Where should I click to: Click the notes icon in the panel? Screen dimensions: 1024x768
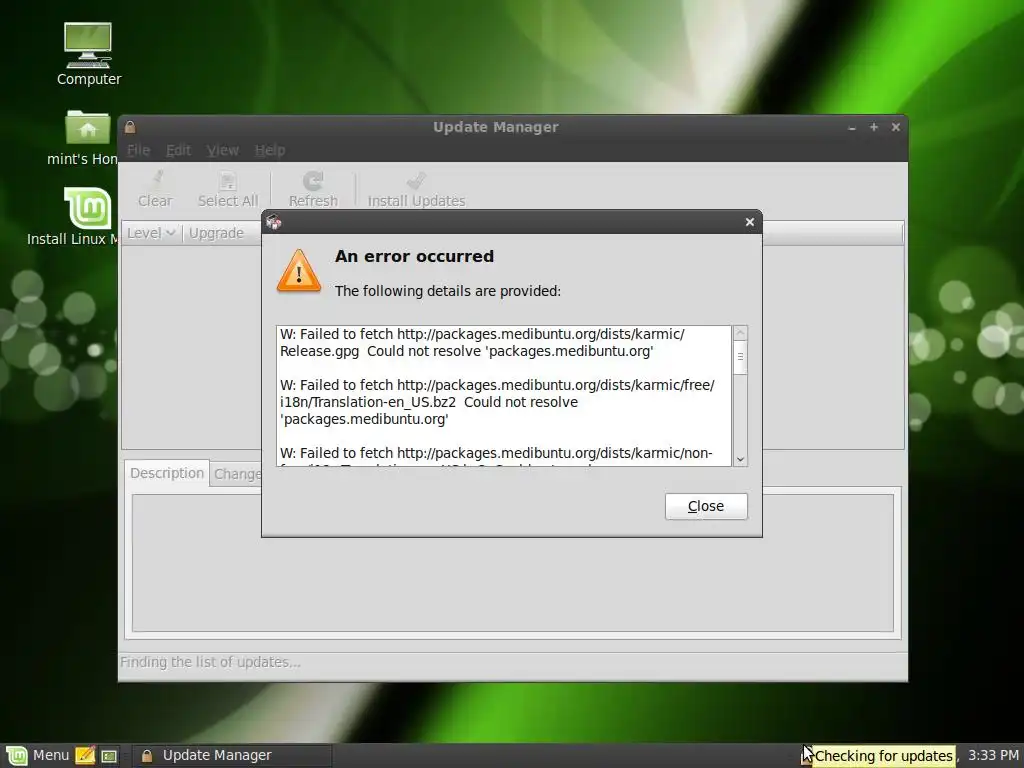[x=85, y=756]
